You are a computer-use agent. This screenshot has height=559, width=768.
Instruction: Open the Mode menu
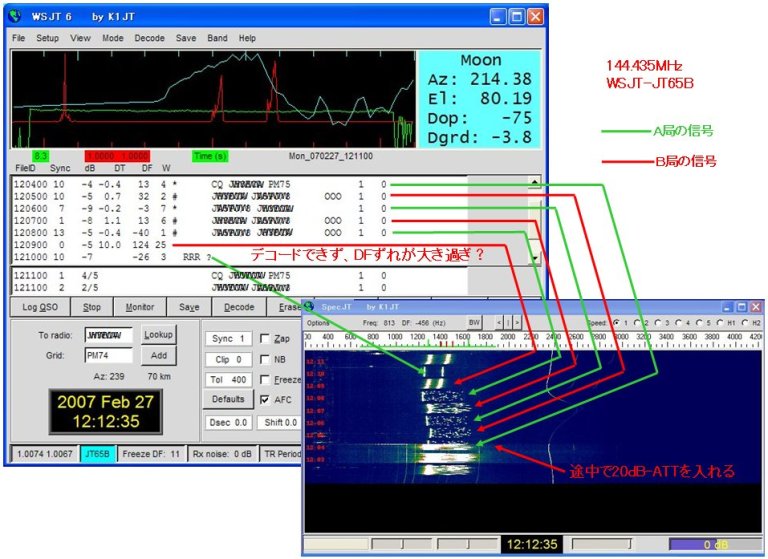113,38
